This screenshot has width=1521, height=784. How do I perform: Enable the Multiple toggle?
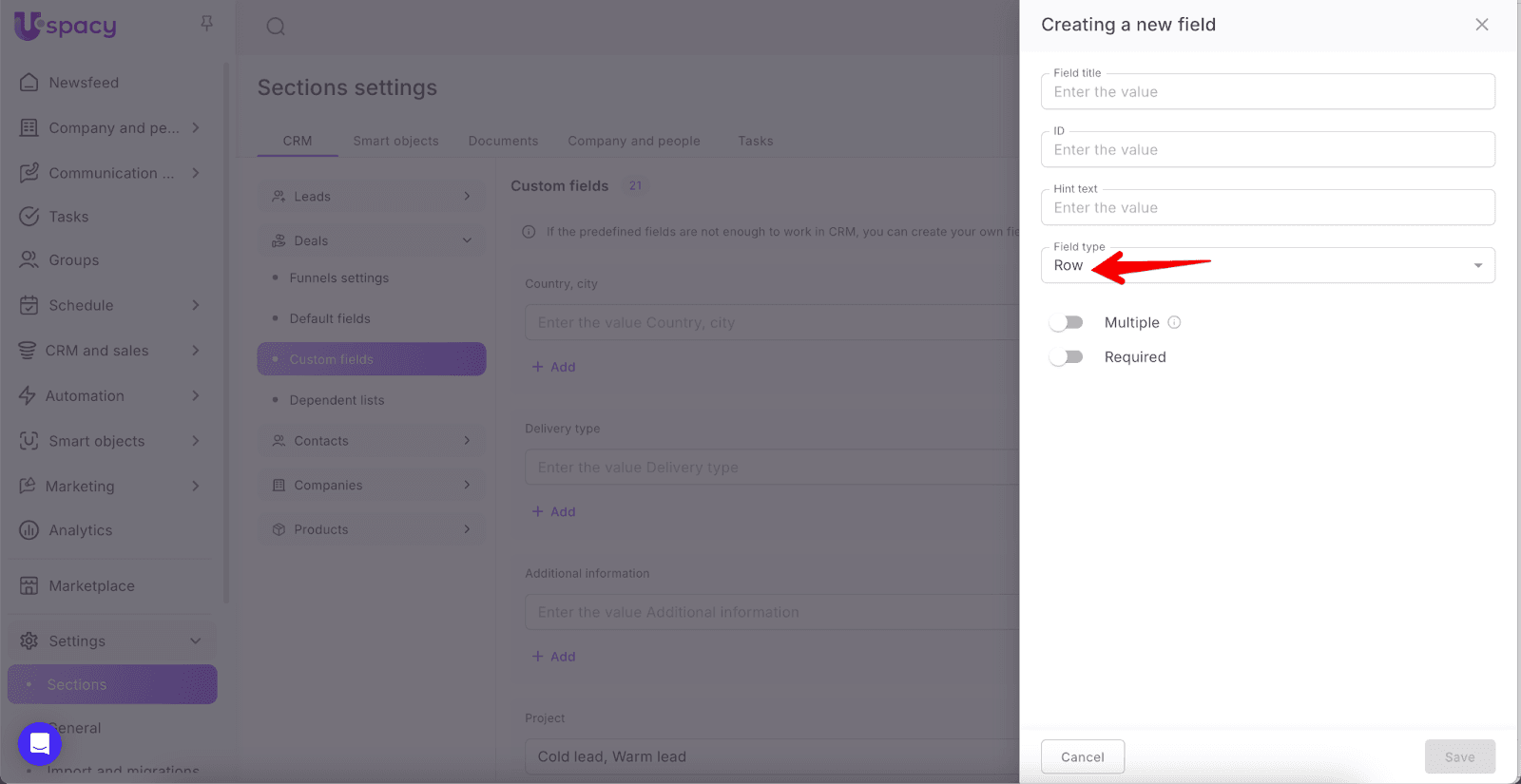click(1066, 323)
